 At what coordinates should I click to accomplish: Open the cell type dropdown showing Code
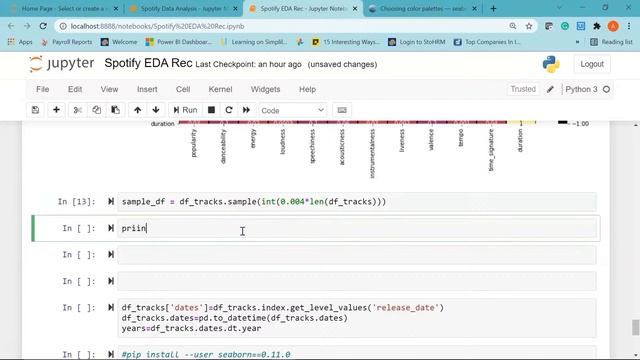pyautogui.click(x=293, y=110)
